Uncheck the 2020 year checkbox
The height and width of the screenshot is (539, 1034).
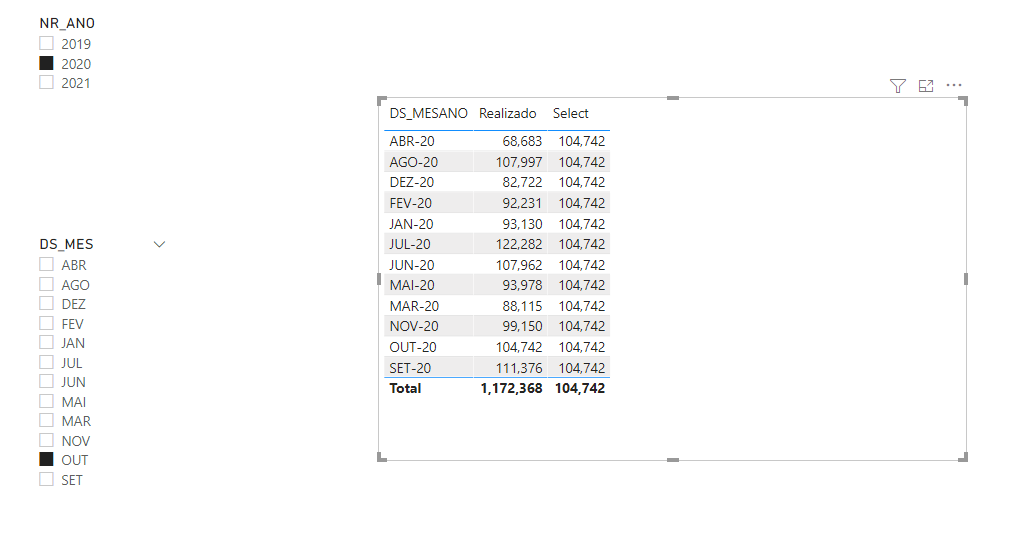pyautogui.click(x=46, y=63)
